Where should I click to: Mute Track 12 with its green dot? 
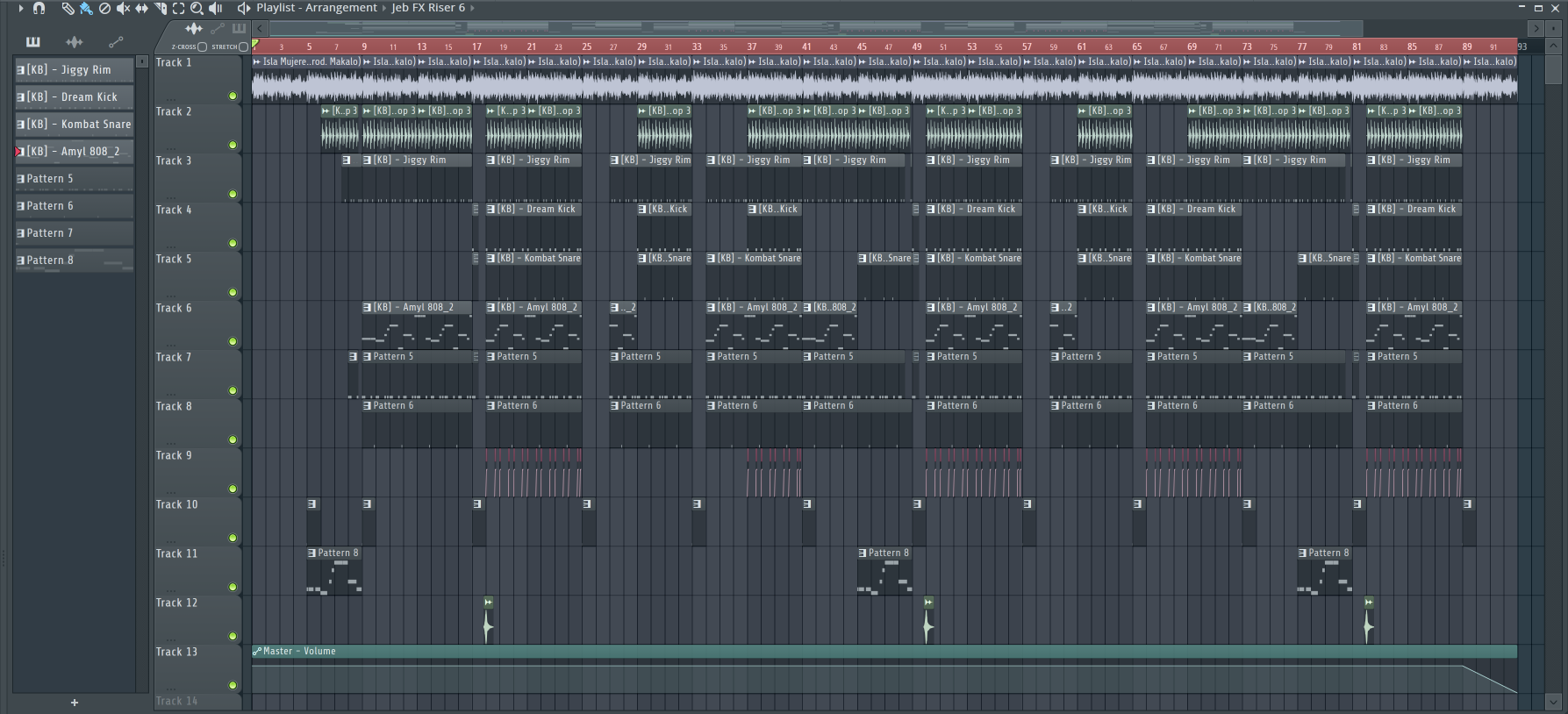coord(233,636)
